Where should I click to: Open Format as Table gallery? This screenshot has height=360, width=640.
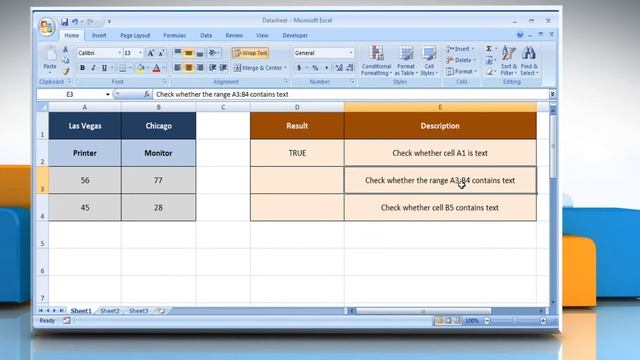pos(406,60)
